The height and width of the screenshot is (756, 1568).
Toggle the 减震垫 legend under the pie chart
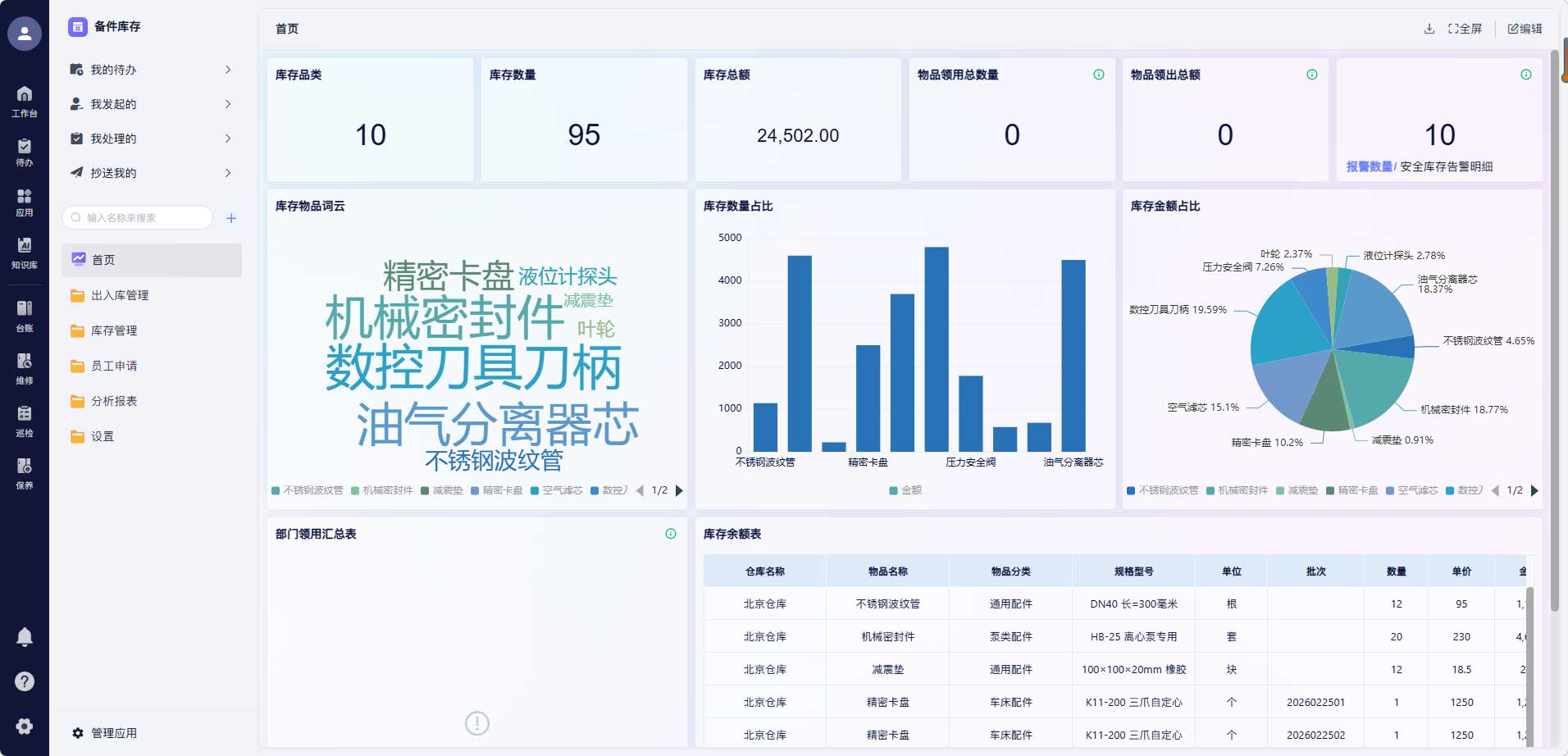pos(1301,490)
